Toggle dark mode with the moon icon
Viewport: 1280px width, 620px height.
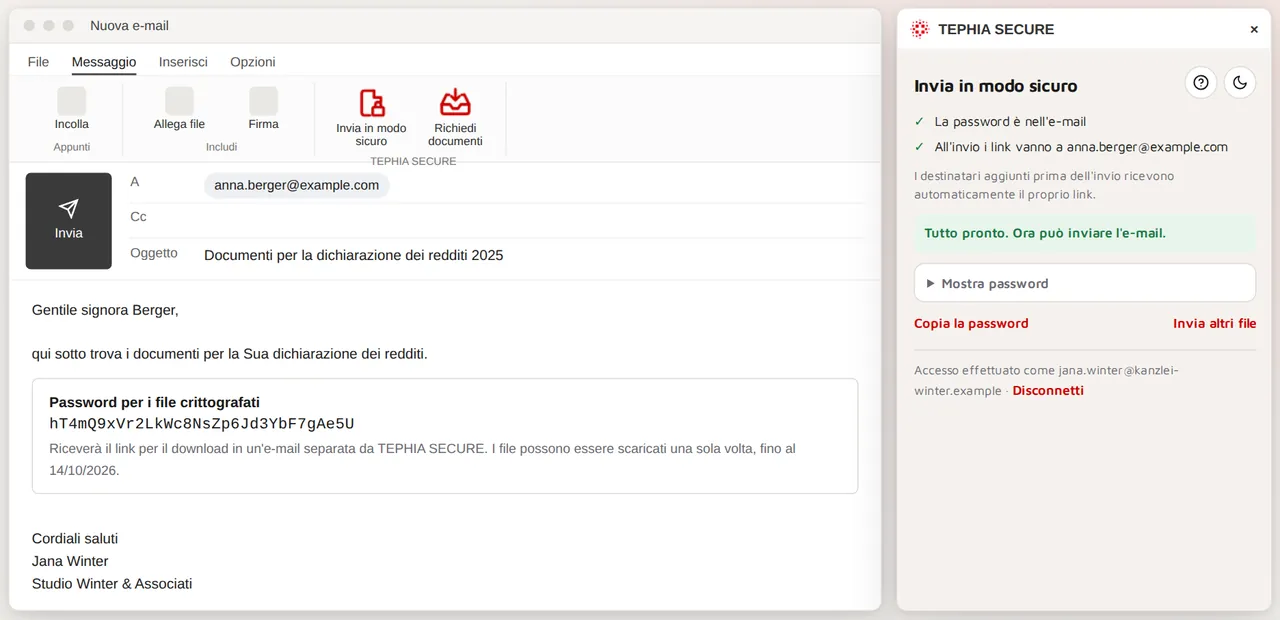pos(1240,83)
